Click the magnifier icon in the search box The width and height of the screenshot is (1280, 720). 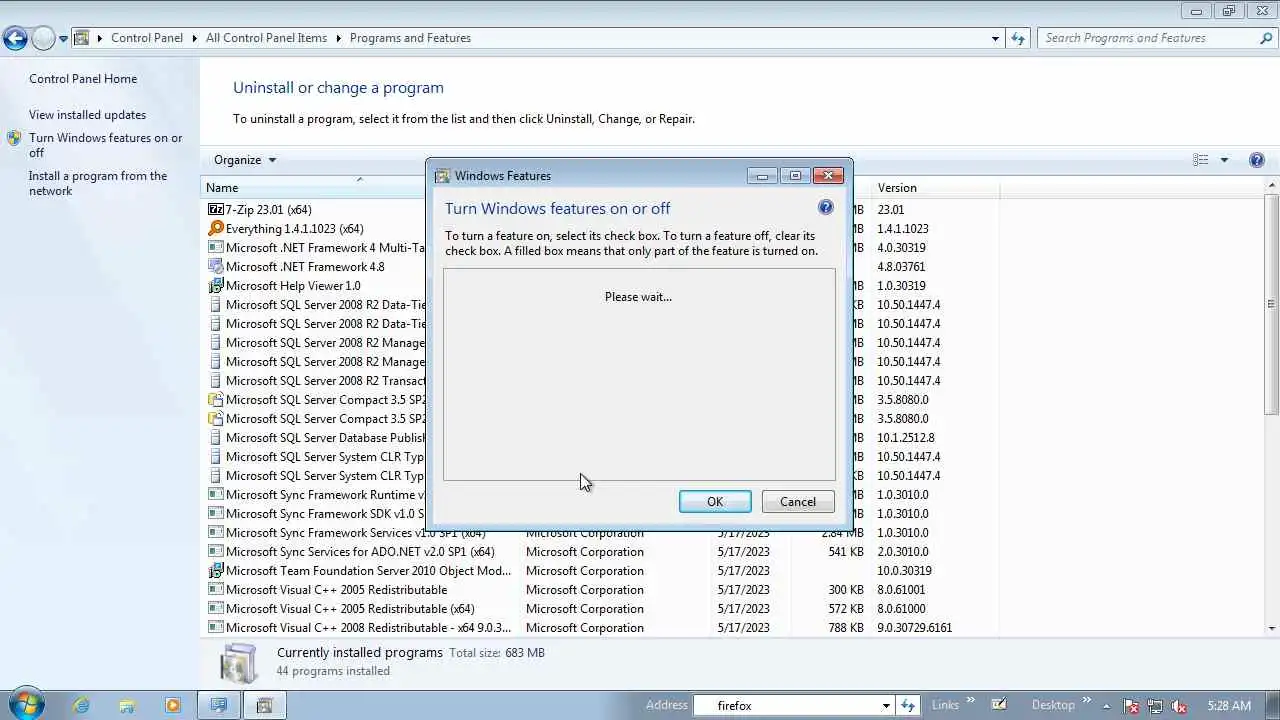pos(1266,38)
